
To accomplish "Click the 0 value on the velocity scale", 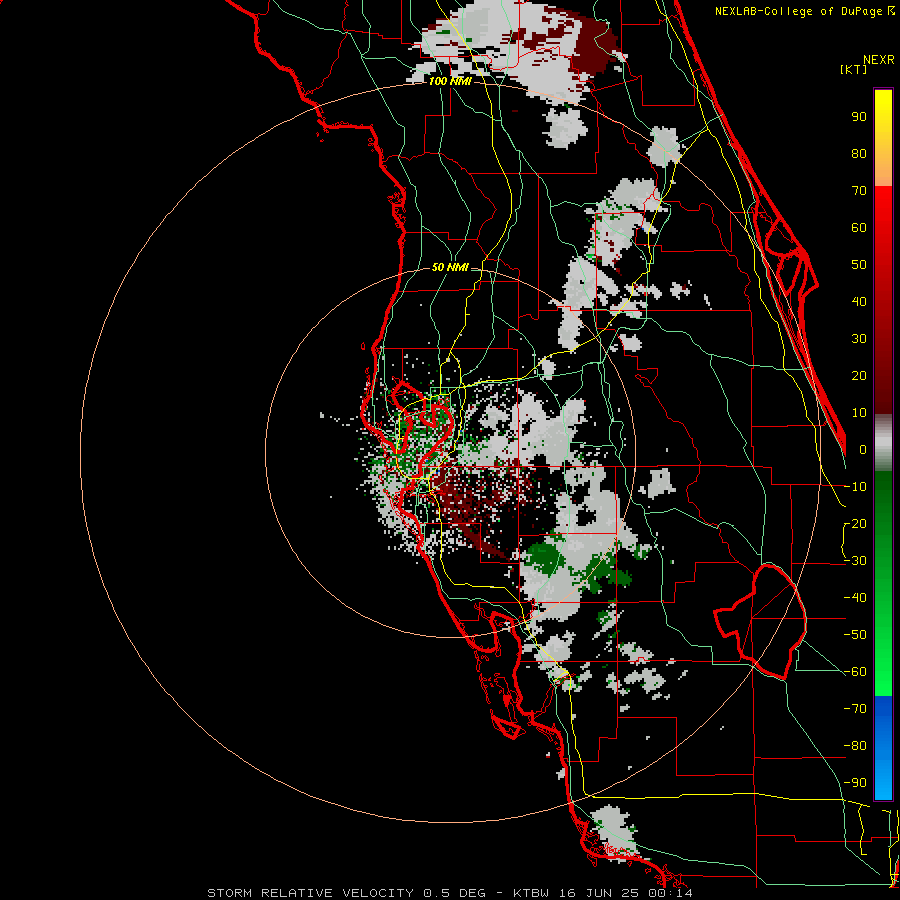I will click(x=863, y=450).
